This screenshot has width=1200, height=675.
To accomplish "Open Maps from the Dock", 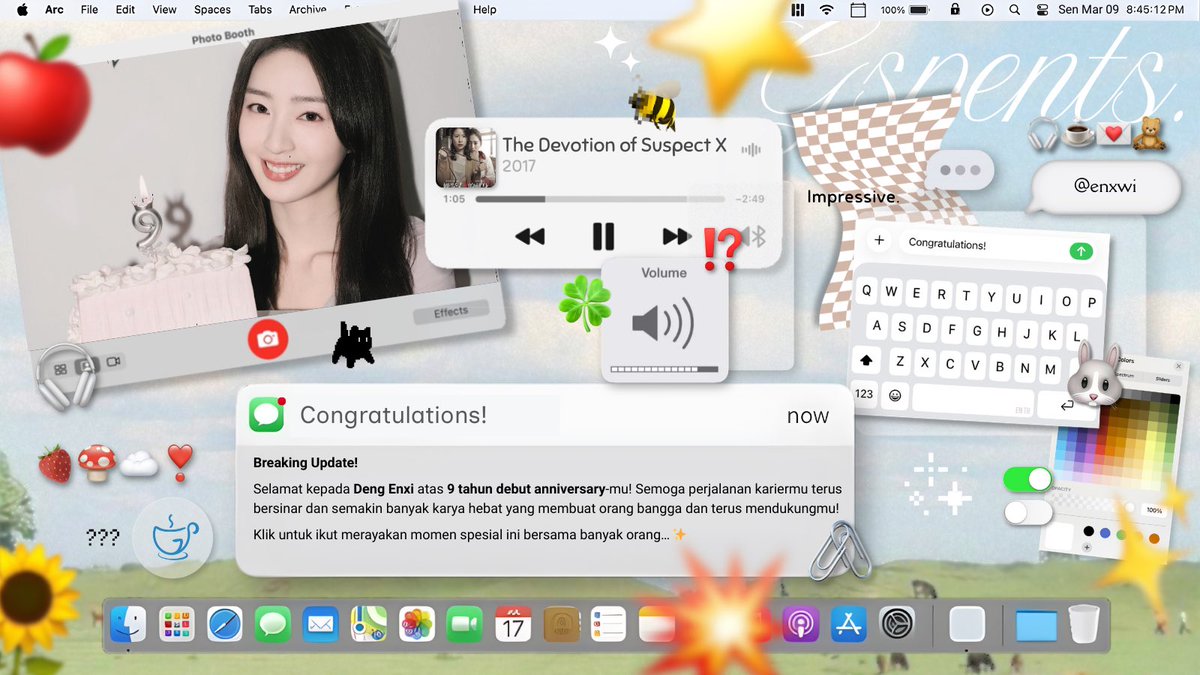I will [369, 625].
